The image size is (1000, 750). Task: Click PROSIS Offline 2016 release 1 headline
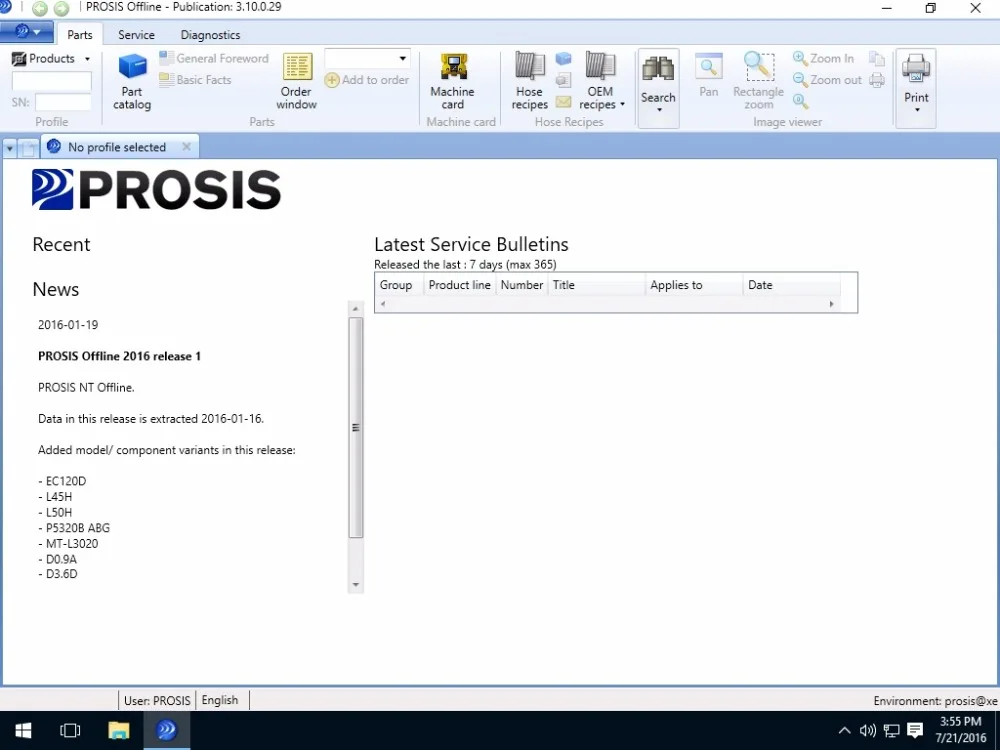(119, 356)
